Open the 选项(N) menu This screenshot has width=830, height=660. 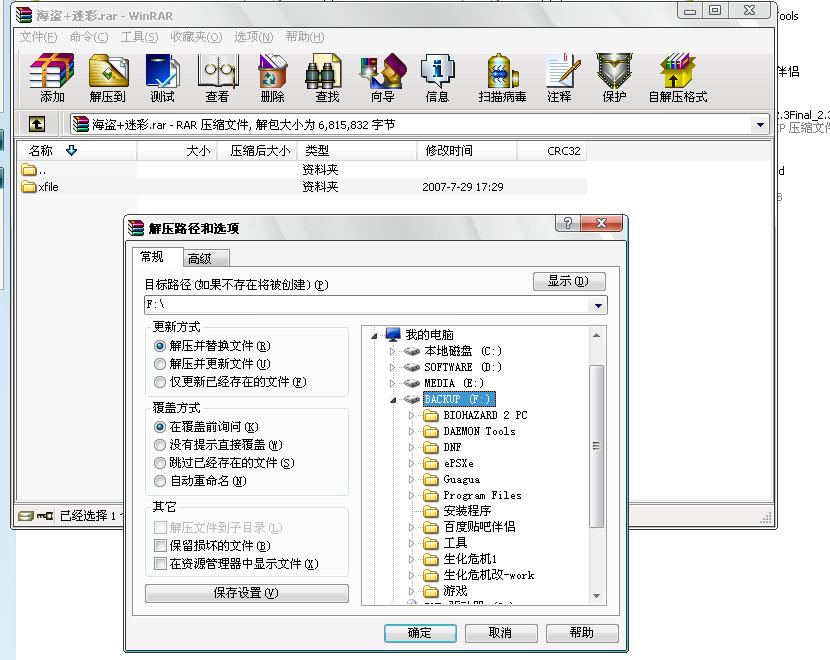[254, 37]
